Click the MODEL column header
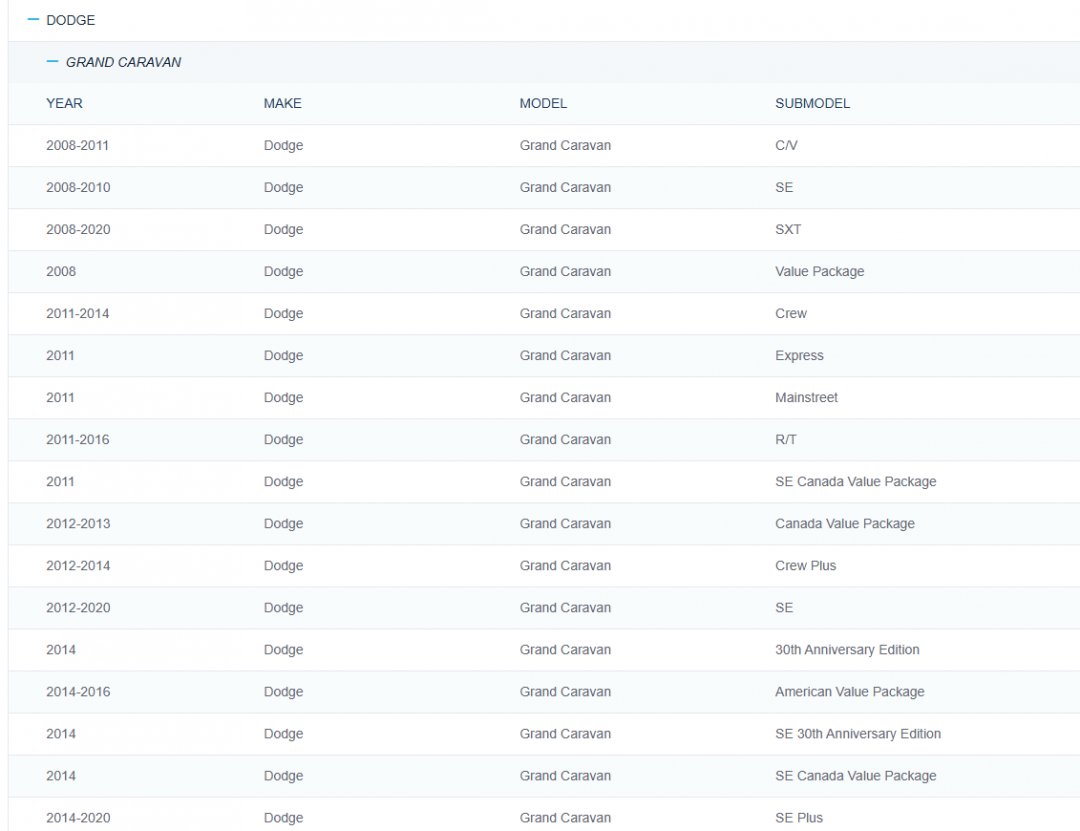1080x831 pixels. point(543,103)
